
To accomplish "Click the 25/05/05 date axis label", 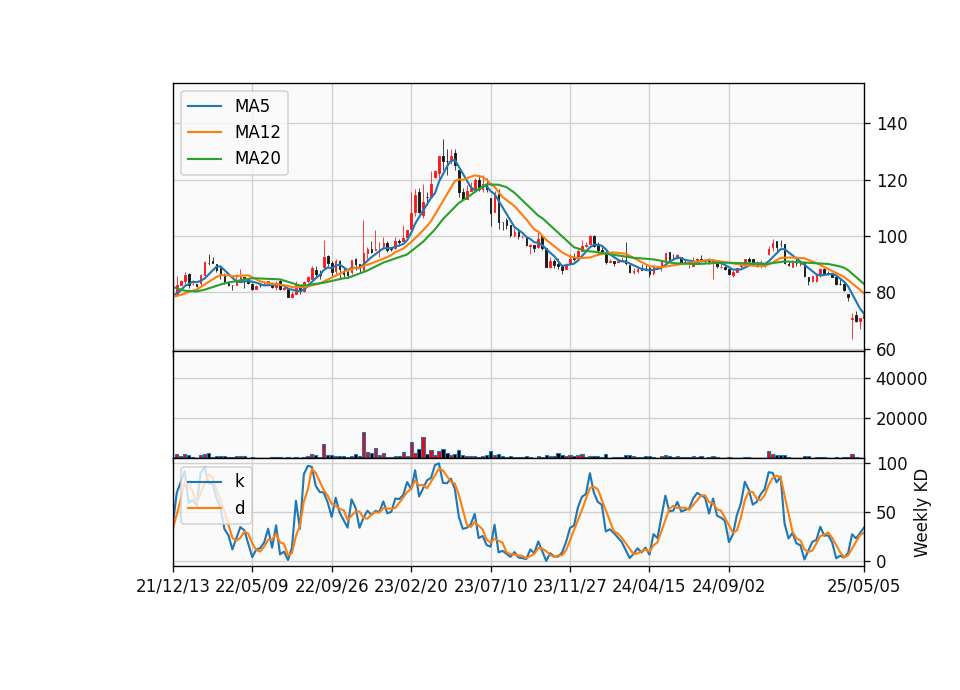I will [x=864, y=586].
